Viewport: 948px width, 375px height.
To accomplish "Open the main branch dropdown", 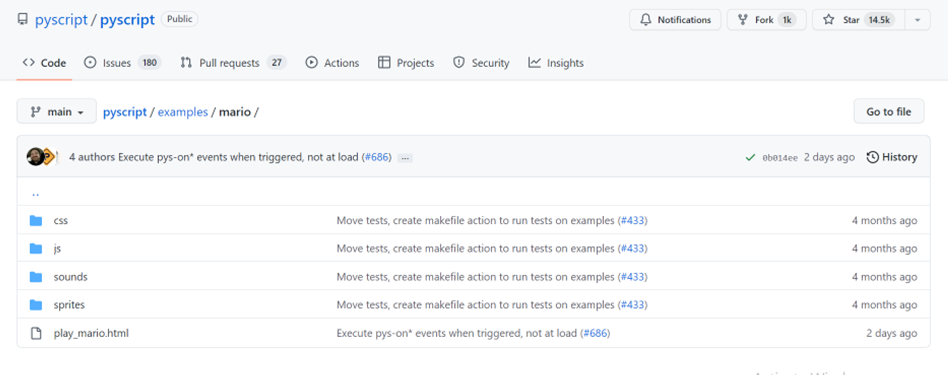I will [56, 111].
